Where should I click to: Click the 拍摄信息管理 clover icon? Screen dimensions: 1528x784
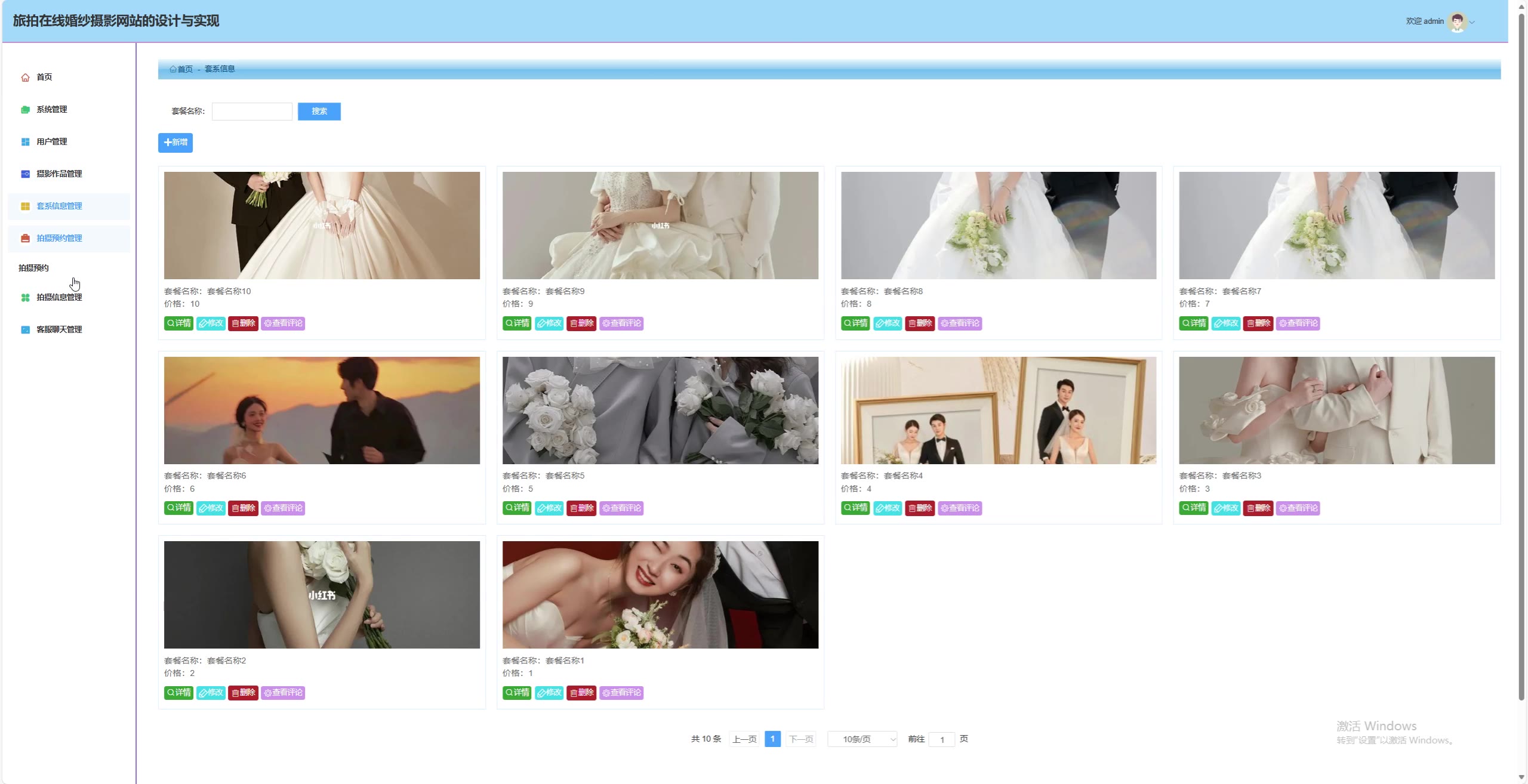click(x=25, y=298)
